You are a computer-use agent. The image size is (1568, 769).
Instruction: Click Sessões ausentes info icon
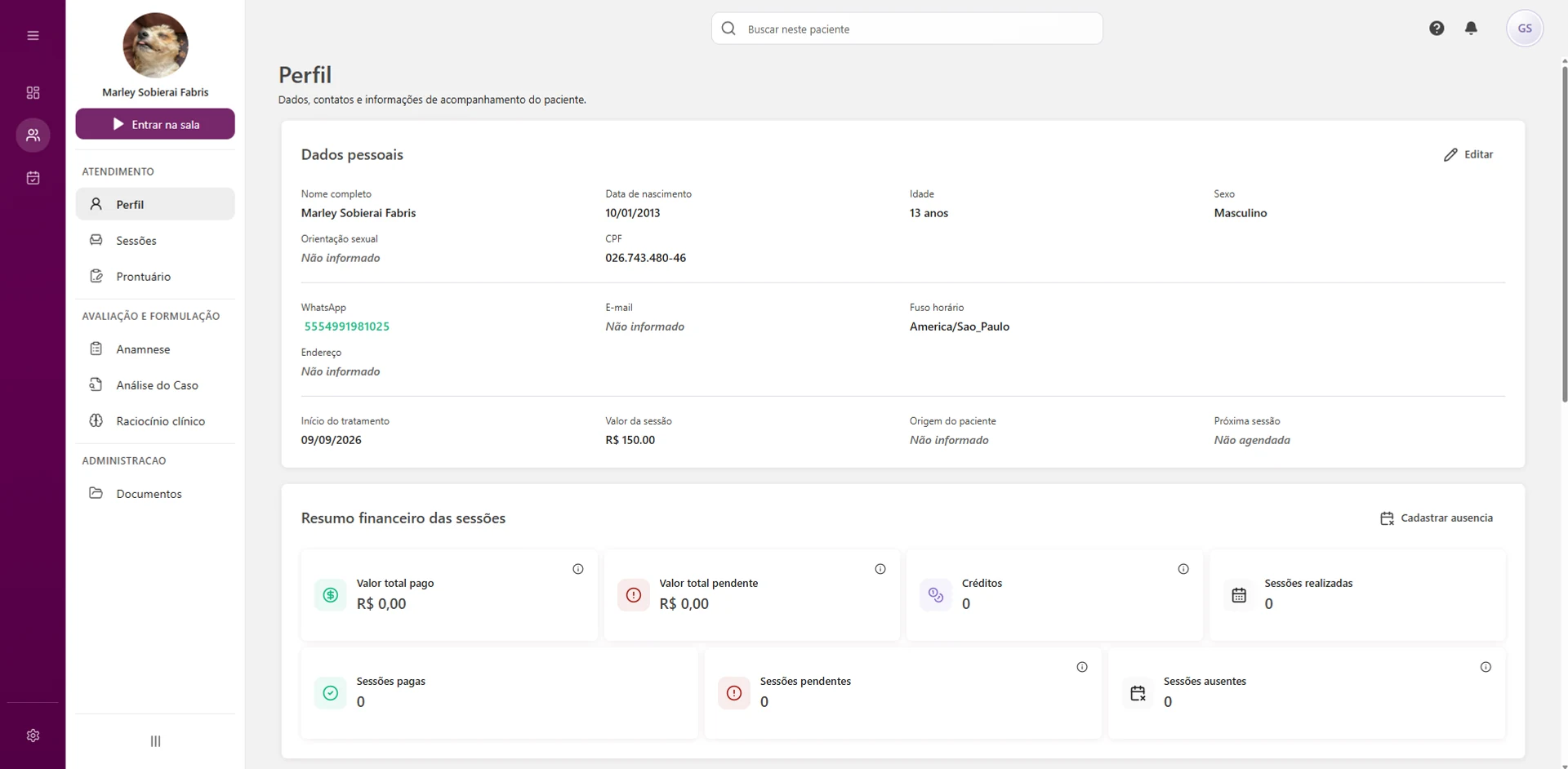(1486, 667)
